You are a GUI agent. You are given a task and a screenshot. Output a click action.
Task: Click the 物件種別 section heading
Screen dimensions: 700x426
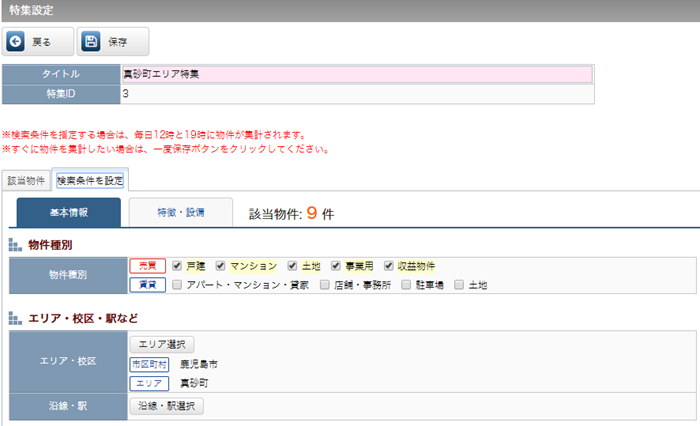click(x=50, y=245)
